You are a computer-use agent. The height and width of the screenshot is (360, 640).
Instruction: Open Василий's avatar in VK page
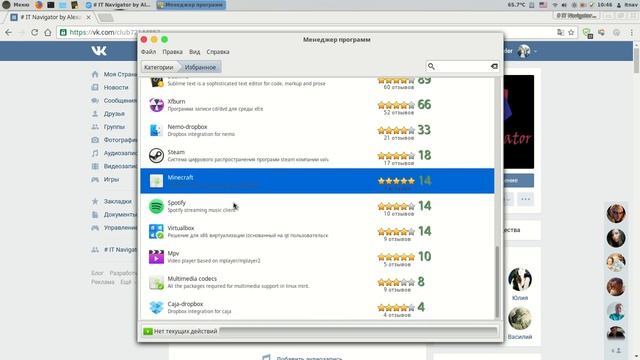(x=520, y=318)
